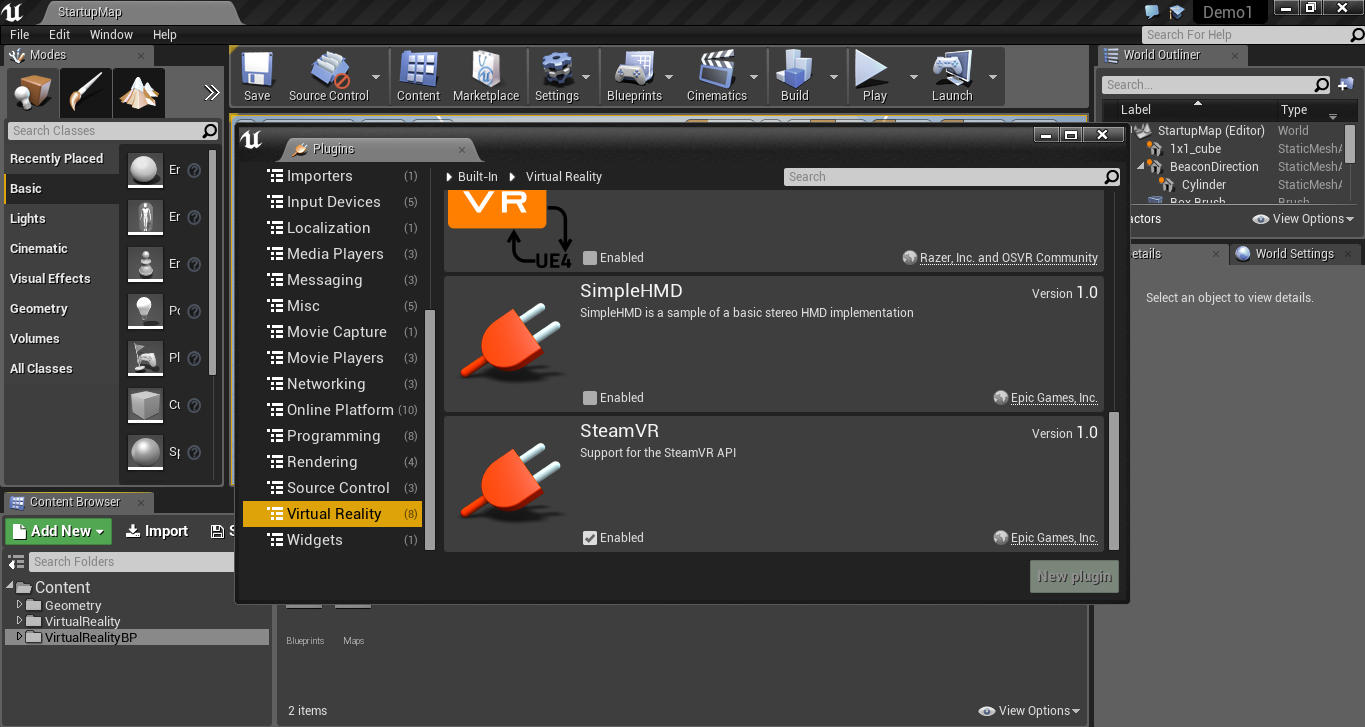Open the Play options dropdown arrow

point(913,77)
